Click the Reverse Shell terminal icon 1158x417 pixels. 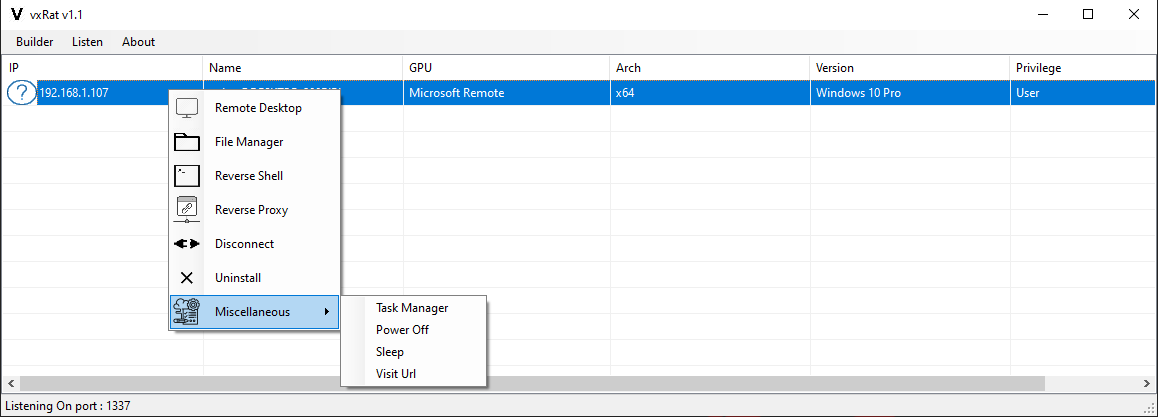pos(187,176)
